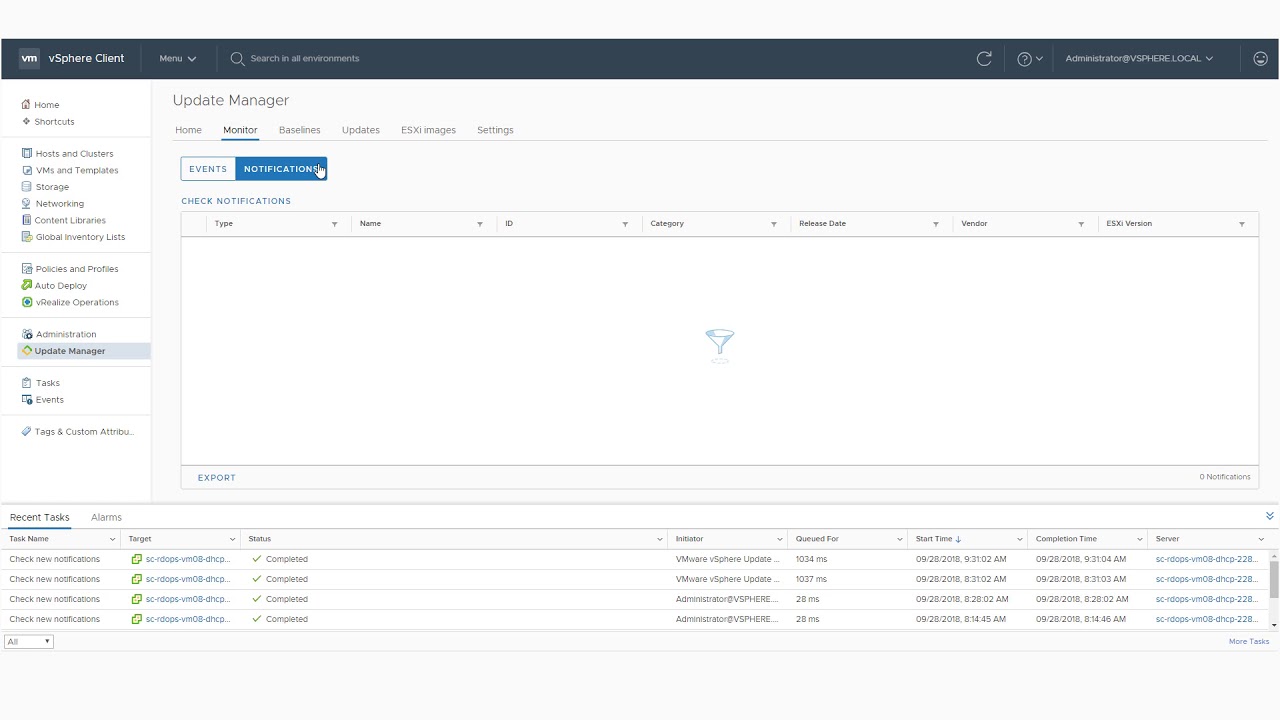The image size is (1280, 720).
Task: Click the smiley feedback icon
Action: pos(1260,59)
